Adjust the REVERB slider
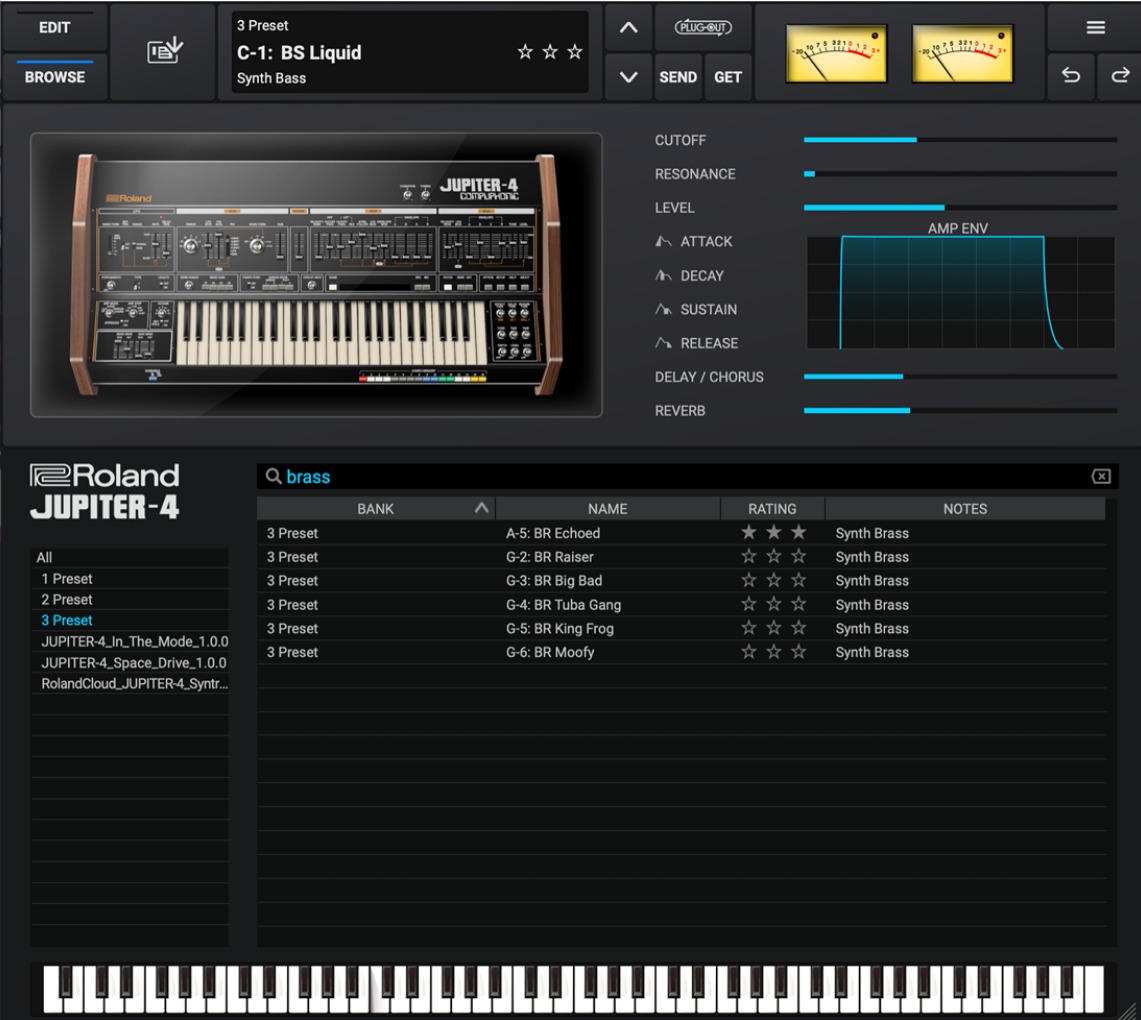Viewport: 1141px width, 1020px height. [960, 410]
